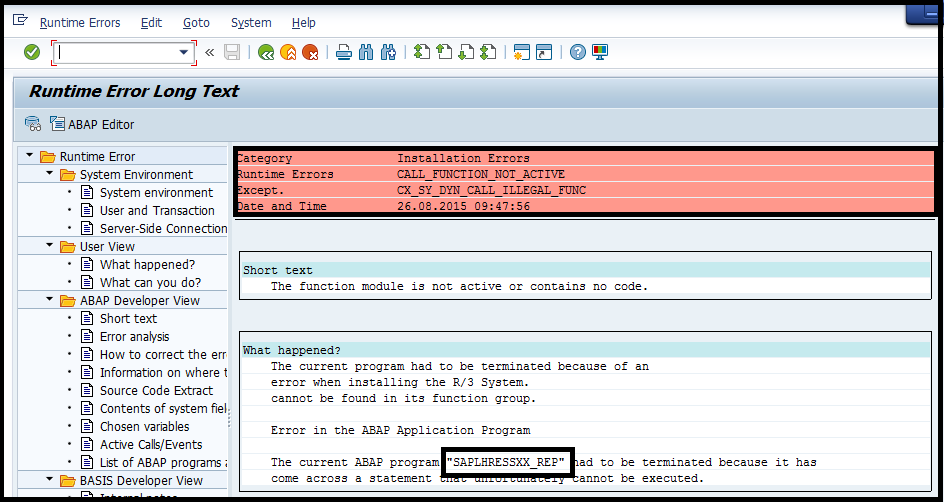Screen dimensions: 944x502
Task: Collapse the BASIS Developer View folder
Action: (49, 479)
